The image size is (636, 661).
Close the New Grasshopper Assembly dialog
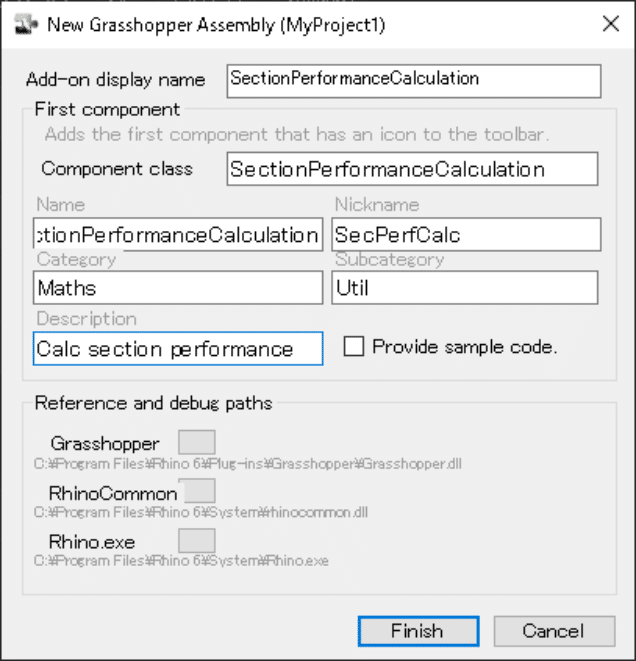click(x=610, y=23)
